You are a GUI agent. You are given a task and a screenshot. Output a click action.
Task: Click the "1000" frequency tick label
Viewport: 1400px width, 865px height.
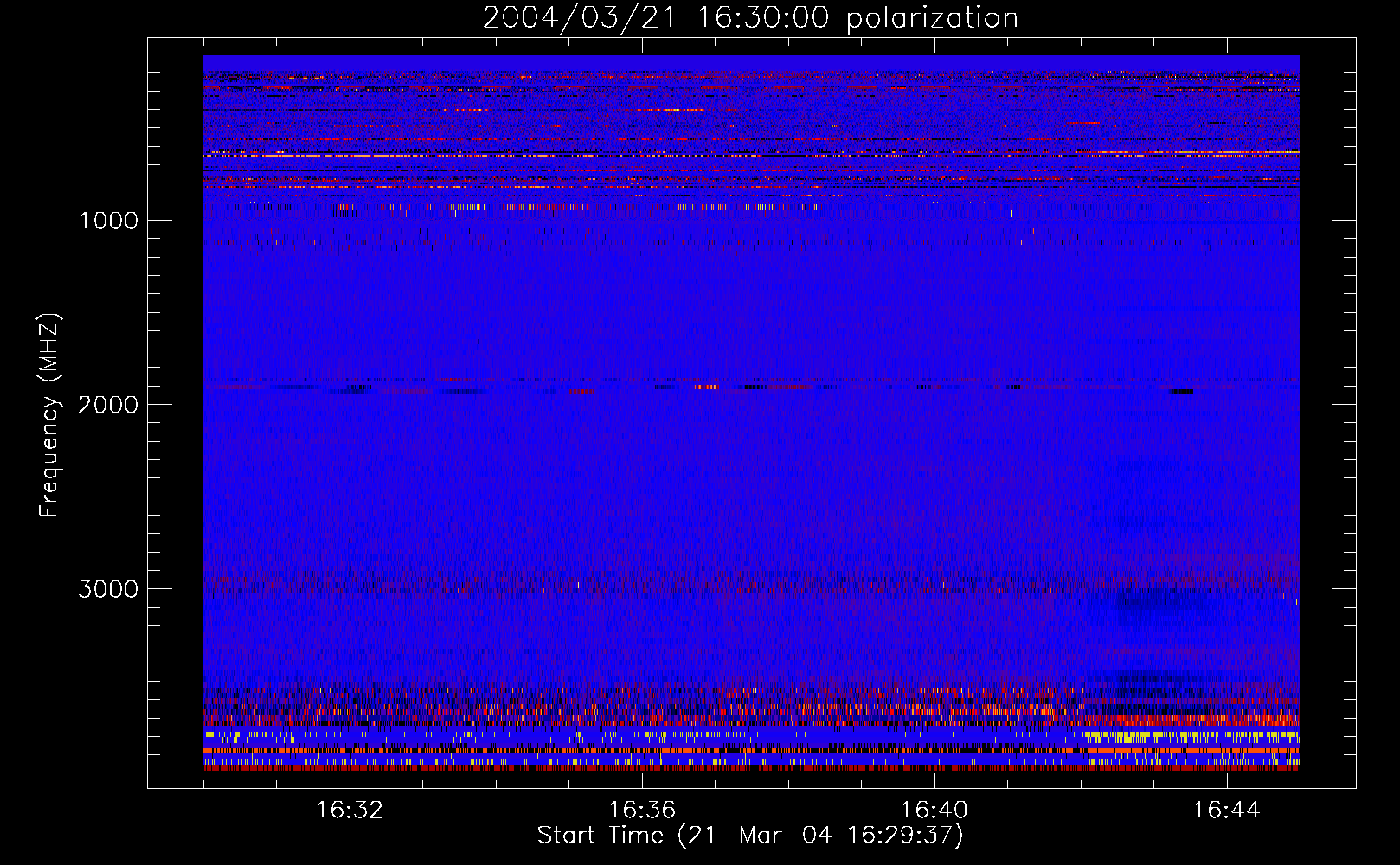click(108, 221)
